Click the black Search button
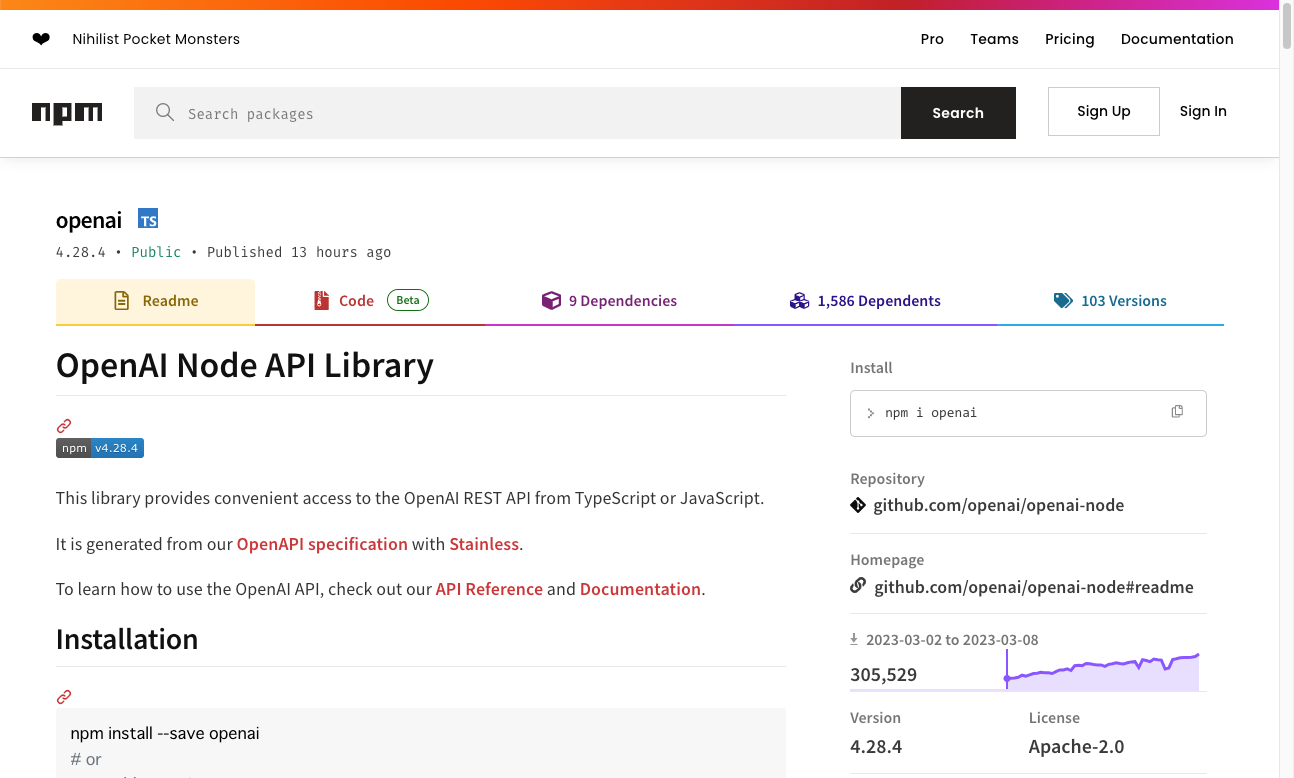Screen dimensions: 1294x778 (x=958, y=113)
